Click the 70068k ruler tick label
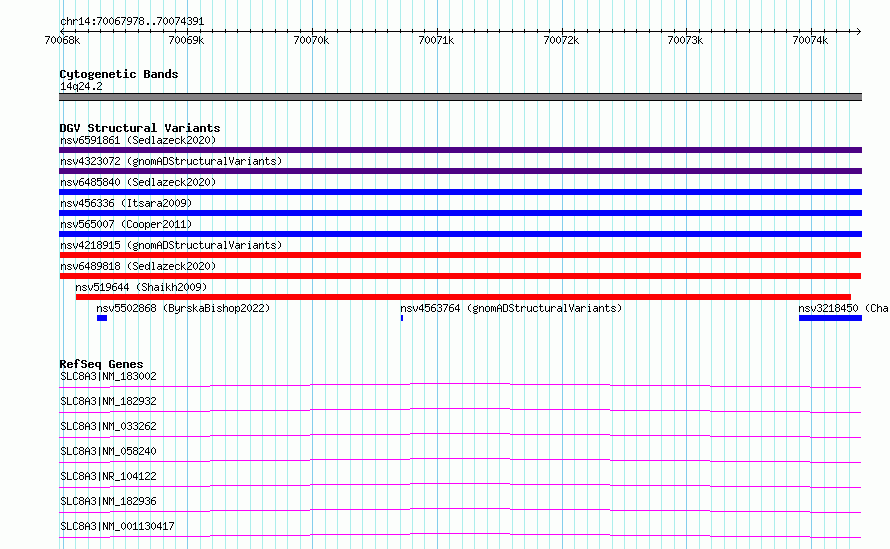The width and height of the screenshot is (890, 549). (62, 40)
